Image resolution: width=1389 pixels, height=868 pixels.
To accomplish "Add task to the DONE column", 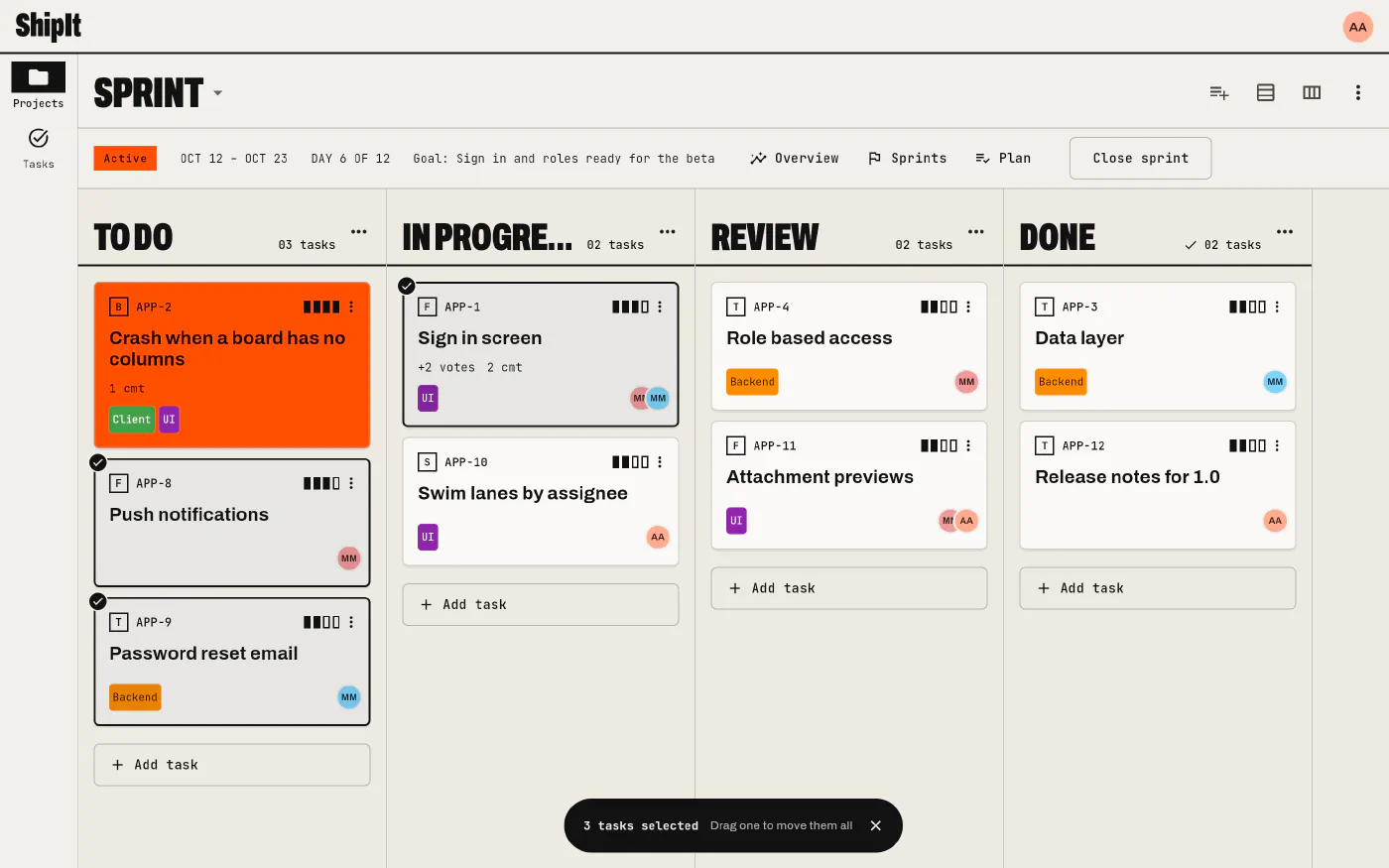I will 1158,588.
